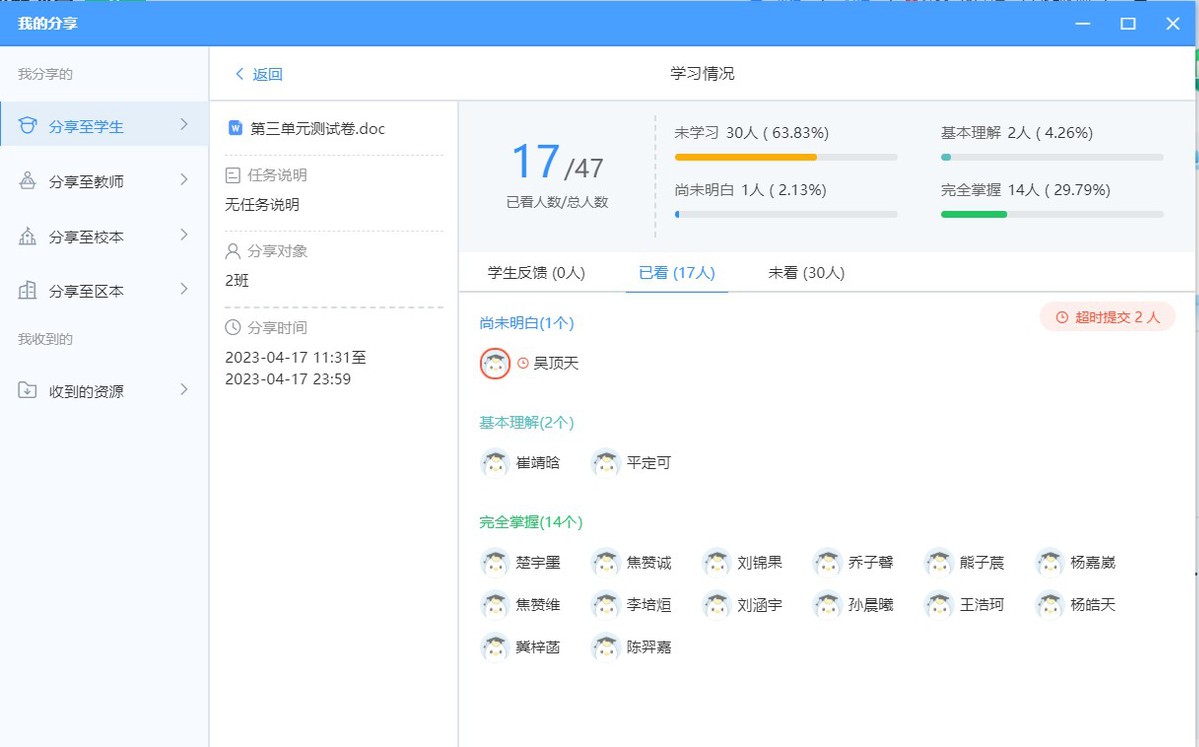Click the 收到的资源 inbox icon
This screenshot has height=747, width=1199.
click(x=28, y=391)
